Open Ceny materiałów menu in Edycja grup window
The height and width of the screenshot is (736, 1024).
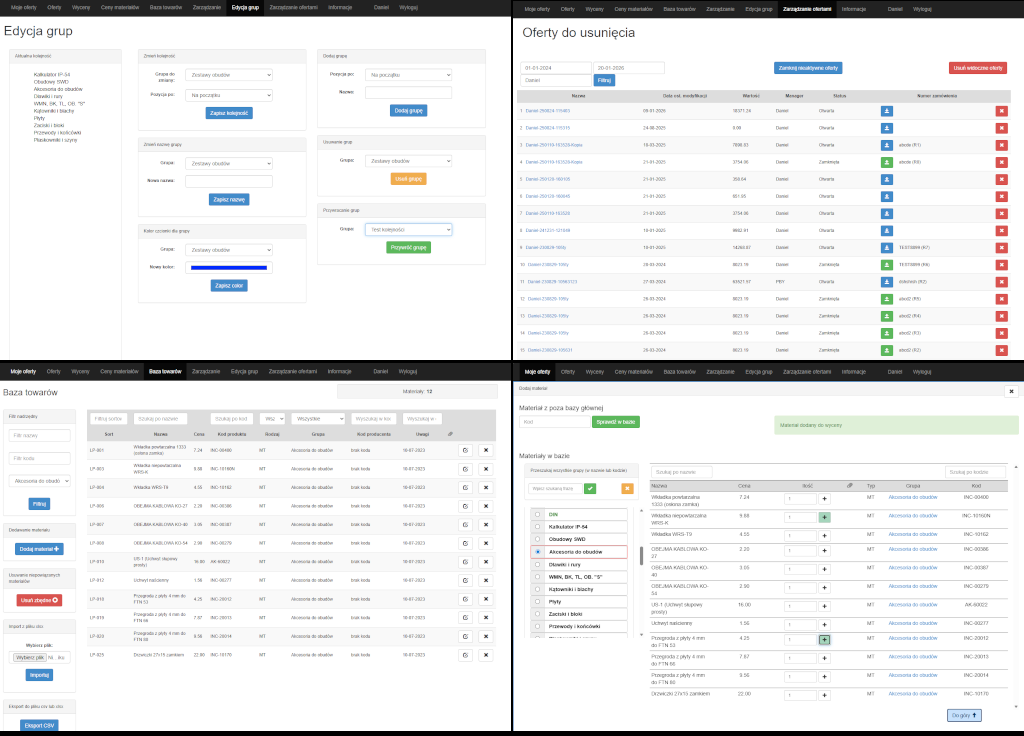tap(120, 8)
